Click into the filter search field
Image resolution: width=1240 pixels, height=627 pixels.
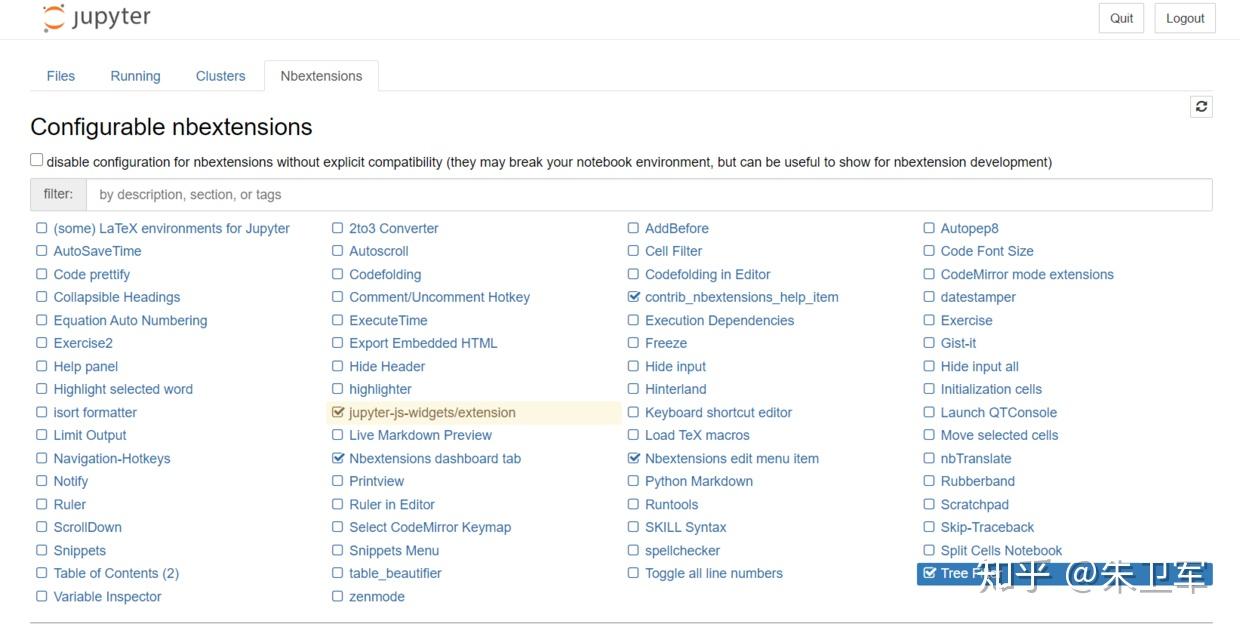[648, 194]
